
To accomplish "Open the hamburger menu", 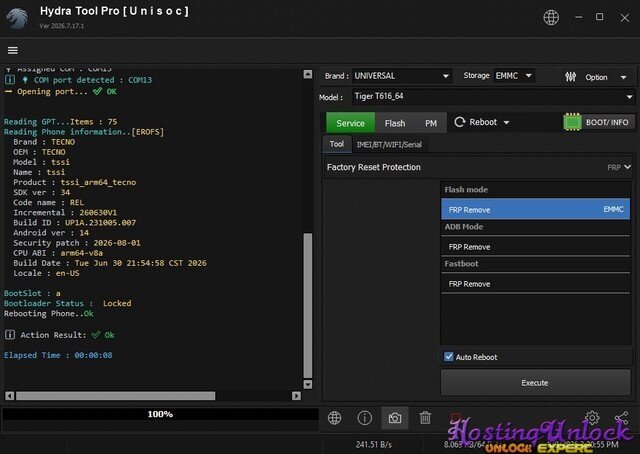I will point(13,50).
